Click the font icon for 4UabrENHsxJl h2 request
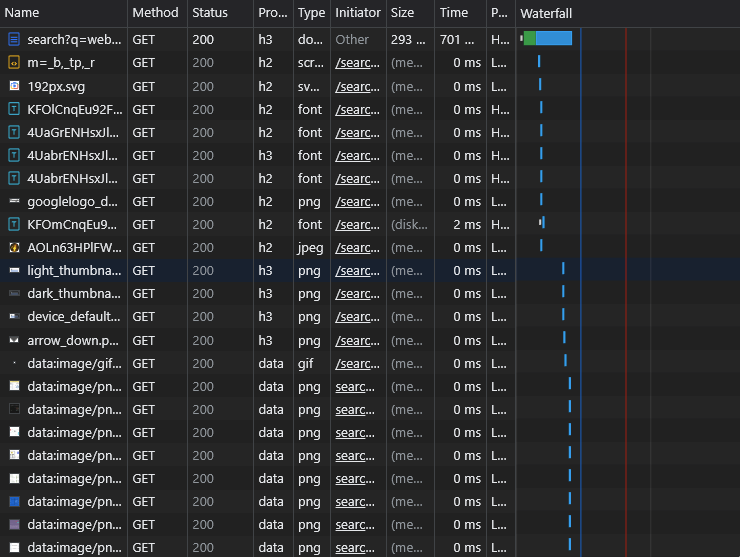Image resolution: width=740 pixels, height=557 pixels. (14, 178)
